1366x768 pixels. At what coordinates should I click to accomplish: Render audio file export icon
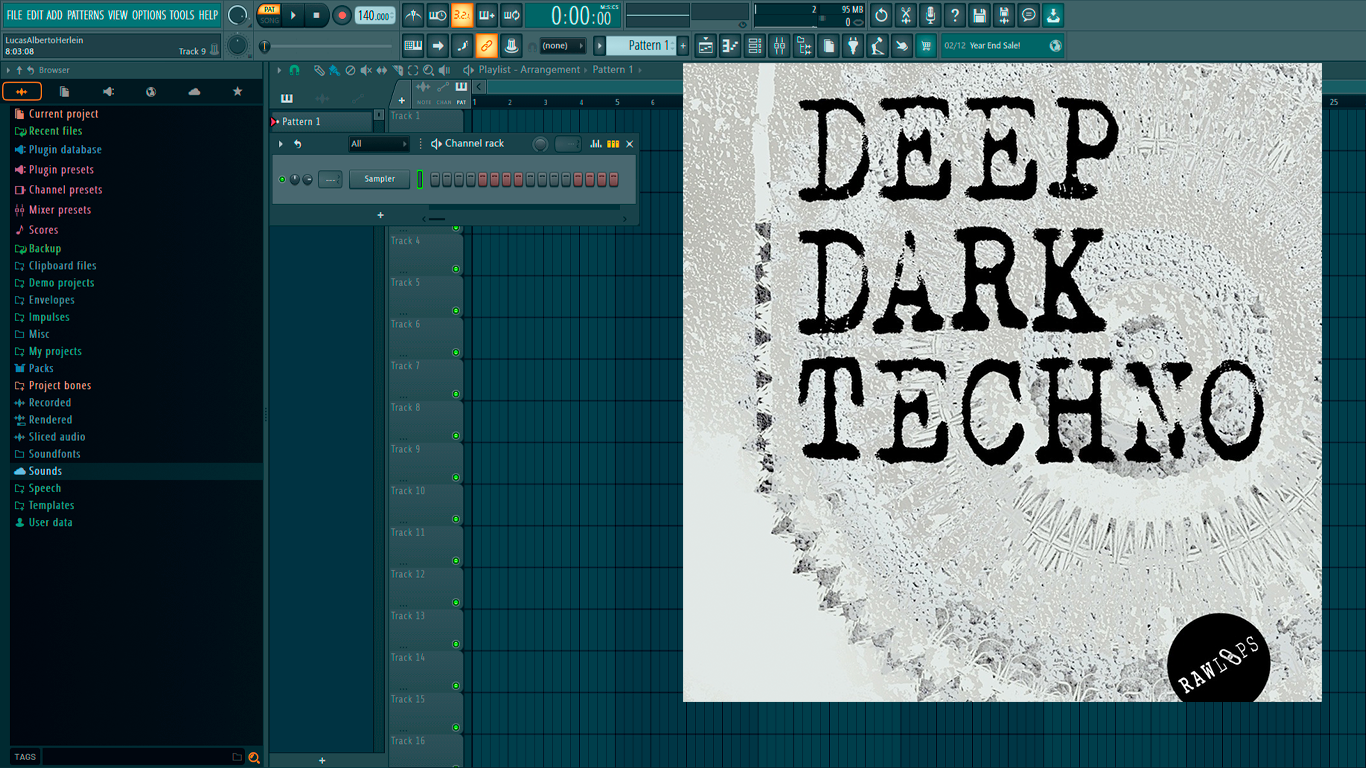[1004, 15]
